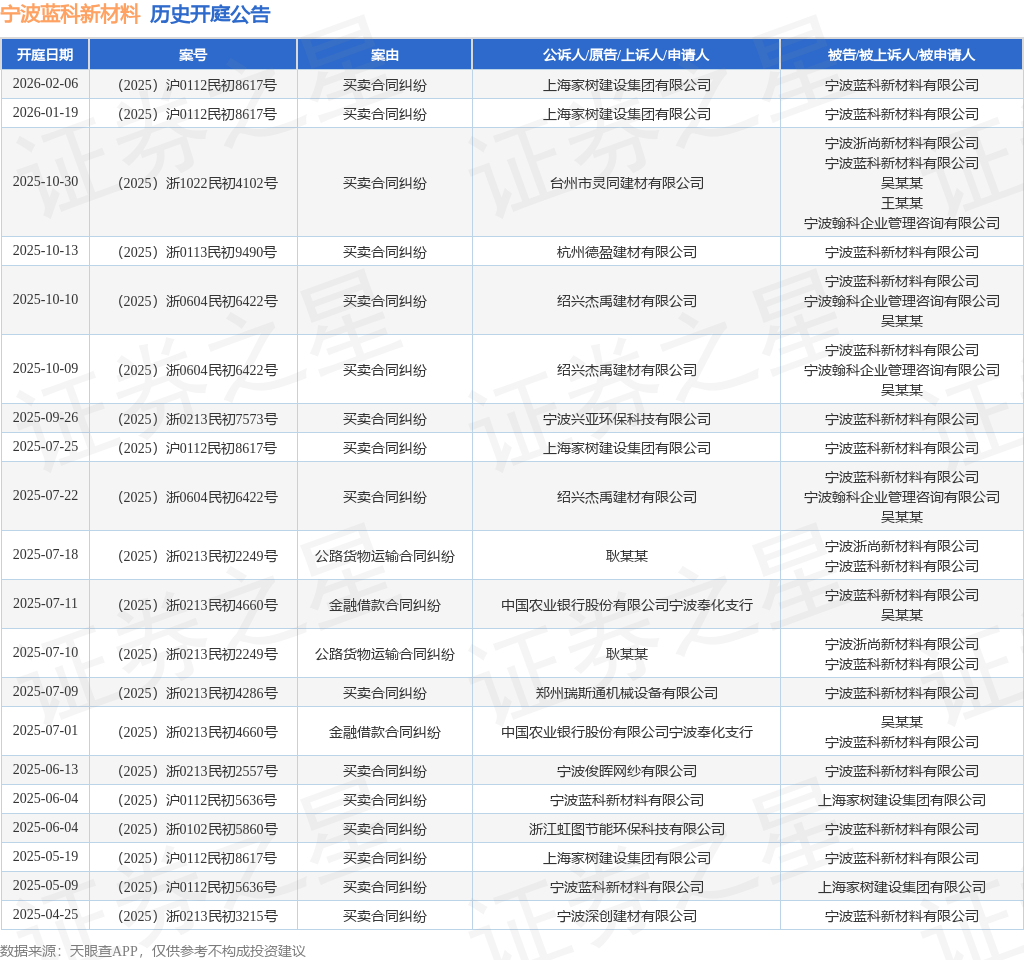The image size is (1024, 960).
Task: Click date cell 2025-07-22
Action: click(45, 496)
